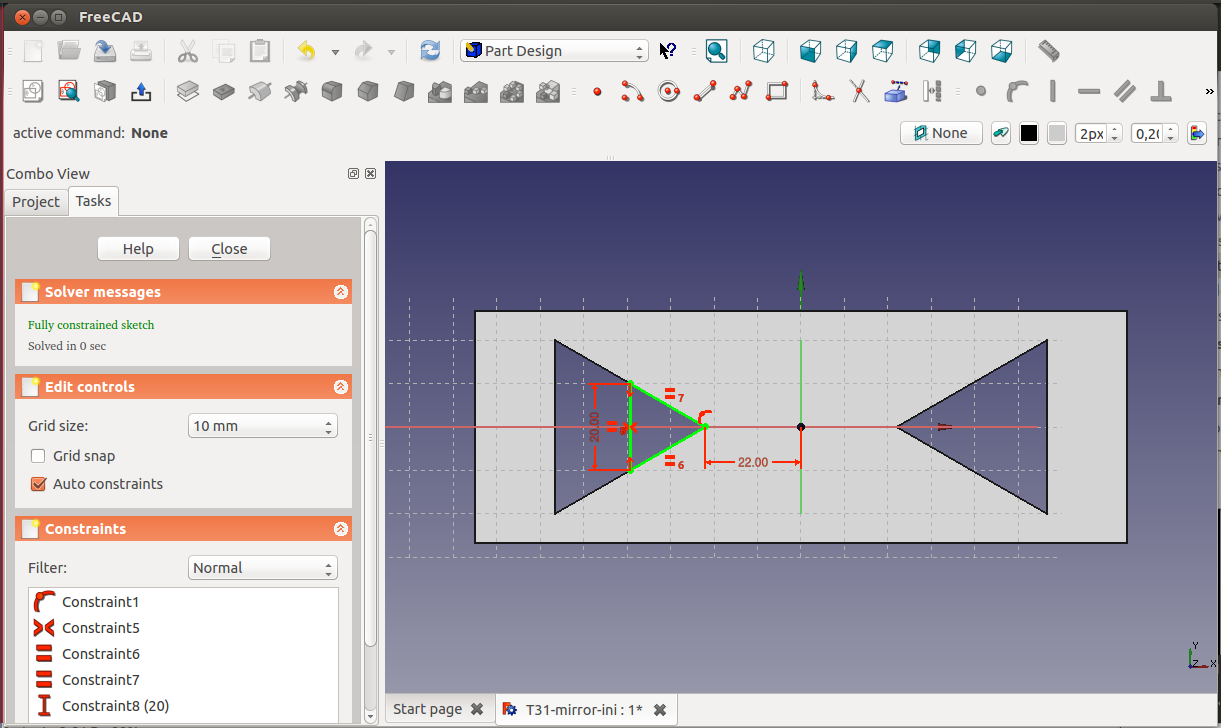Viewport: 1221px width, 728px height.
Task: Open the Part Design workbench dropdown
Action: point(554,51)
